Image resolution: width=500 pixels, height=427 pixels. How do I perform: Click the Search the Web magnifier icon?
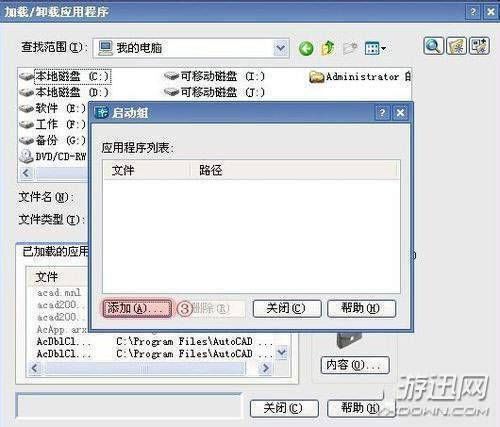point(433,46)
